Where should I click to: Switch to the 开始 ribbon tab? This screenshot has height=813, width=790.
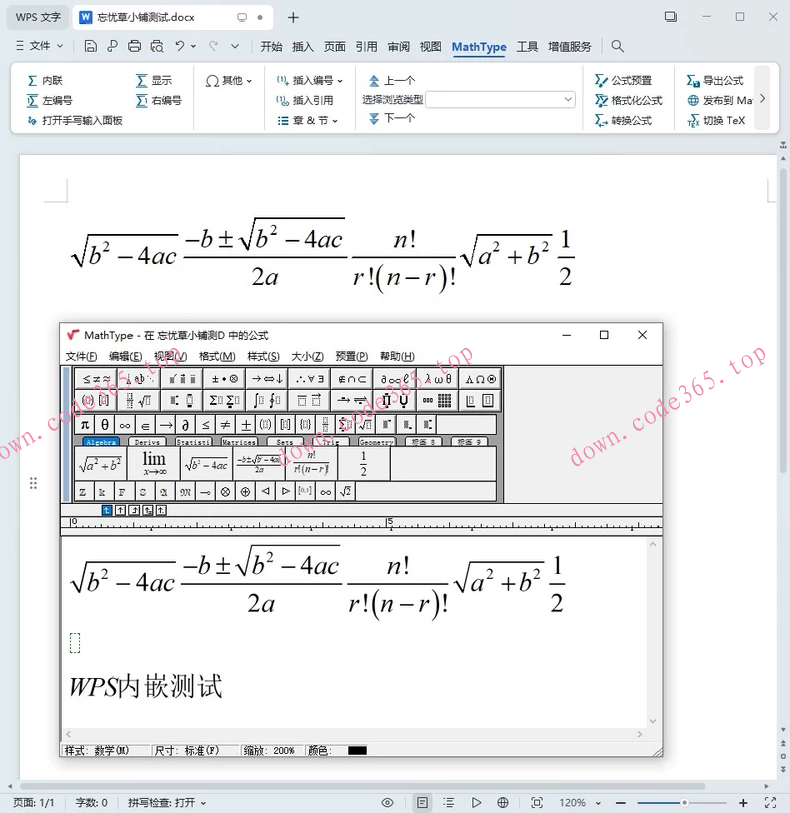click(x=271, y=47)
